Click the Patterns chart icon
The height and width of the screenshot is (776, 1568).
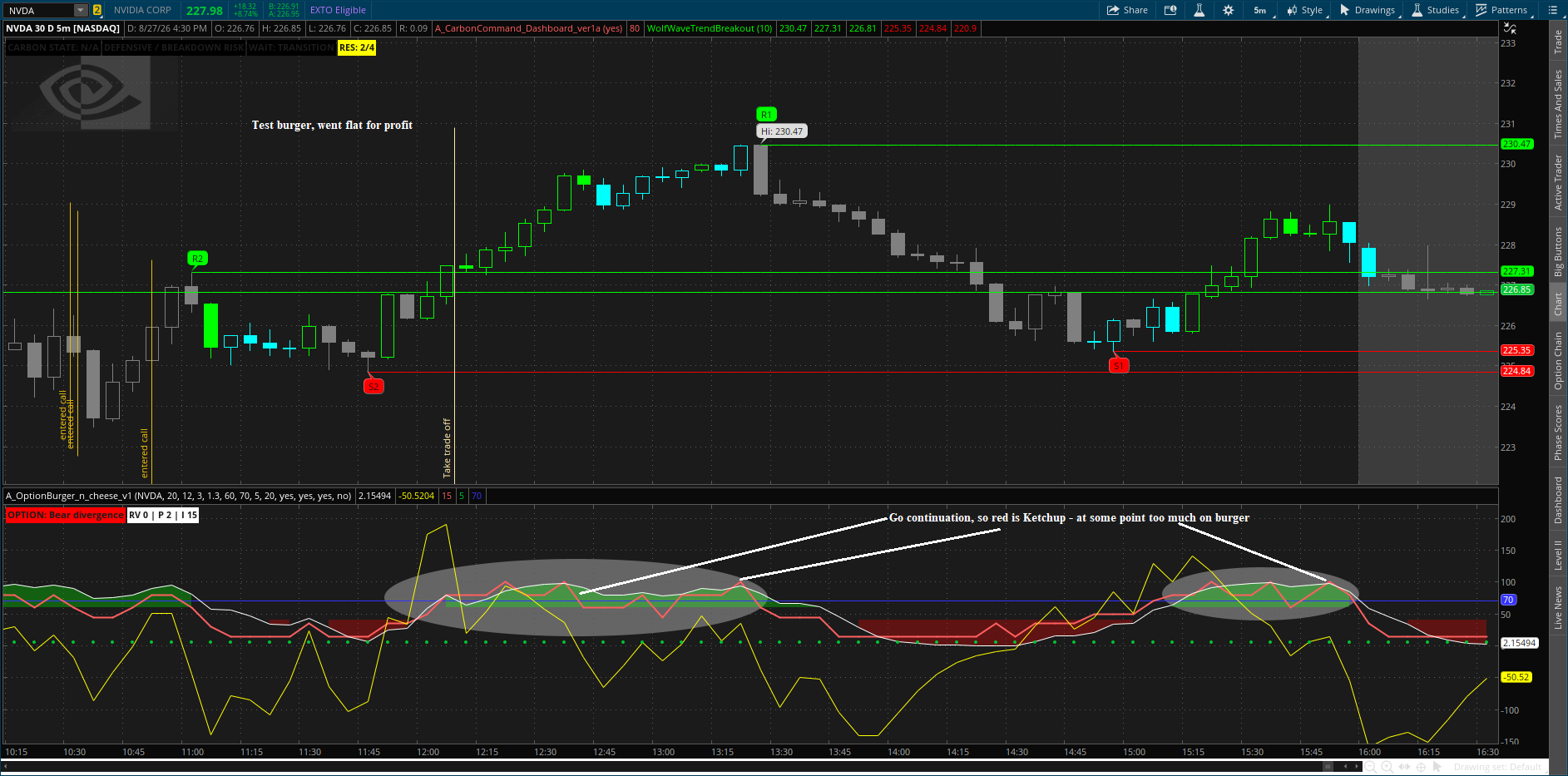coord(1481,10)
